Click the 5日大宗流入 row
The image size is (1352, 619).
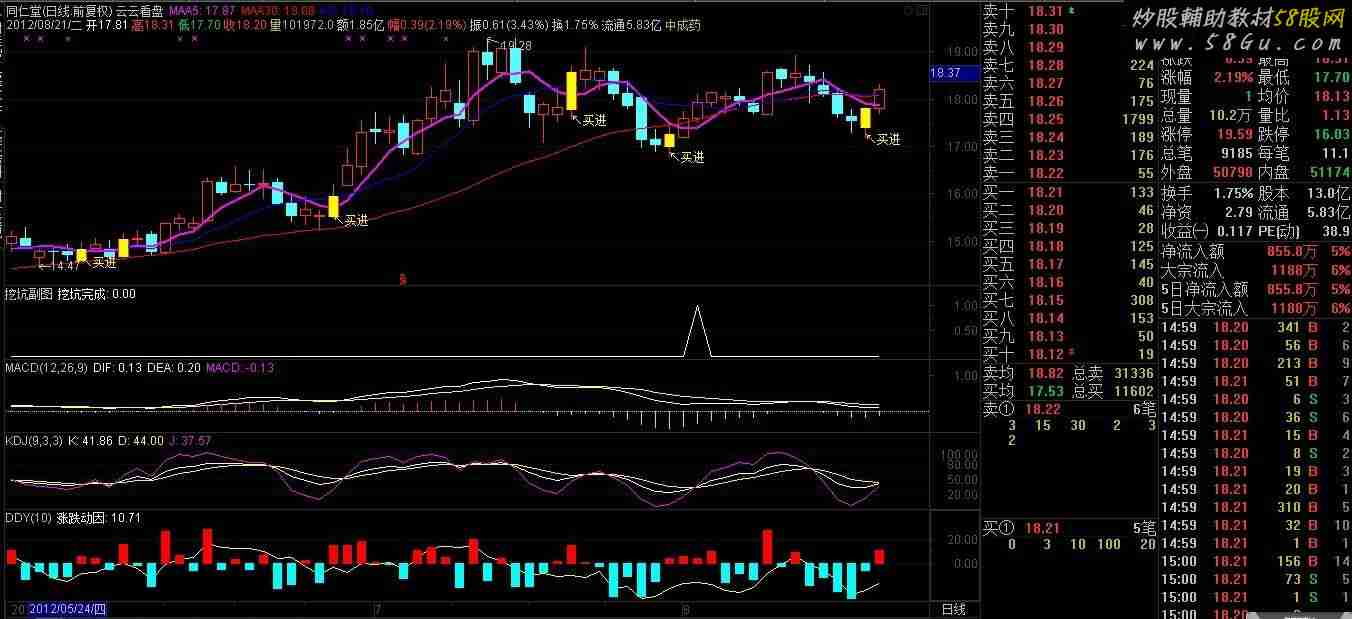point(1256,308)
